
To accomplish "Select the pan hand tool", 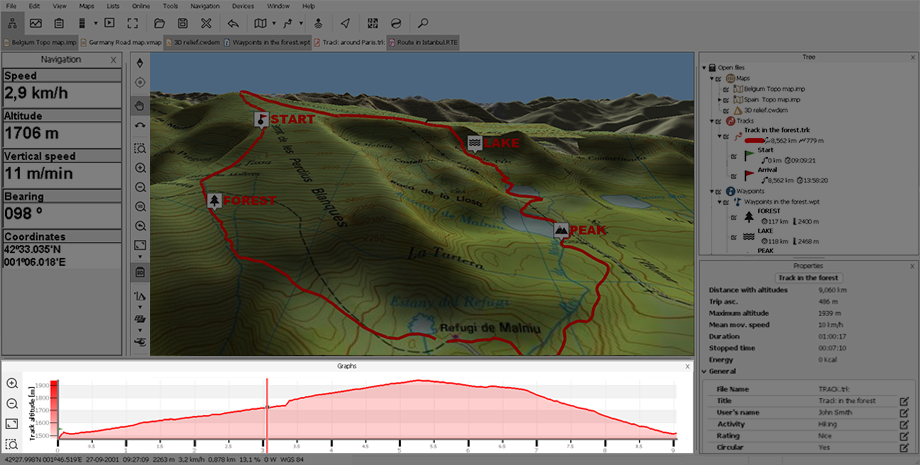I will point(140,104).
